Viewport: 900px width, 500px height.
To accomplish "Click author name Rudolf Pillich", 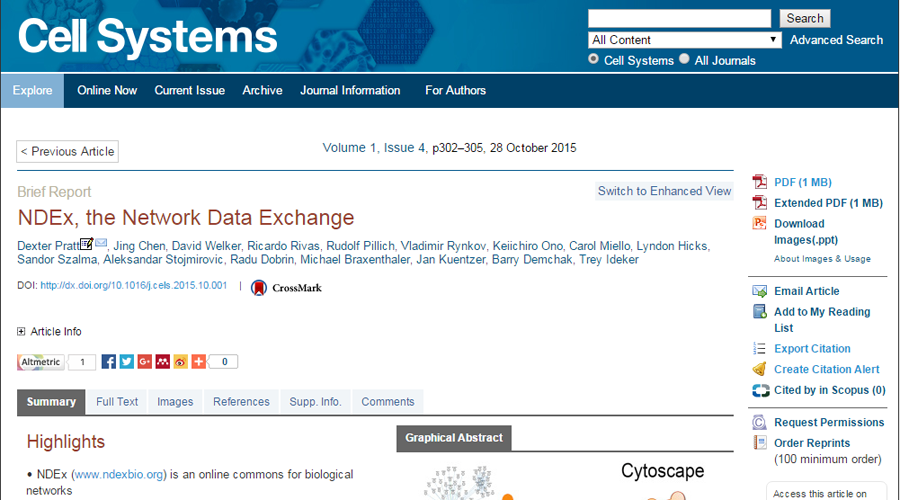I will point(360,246).
